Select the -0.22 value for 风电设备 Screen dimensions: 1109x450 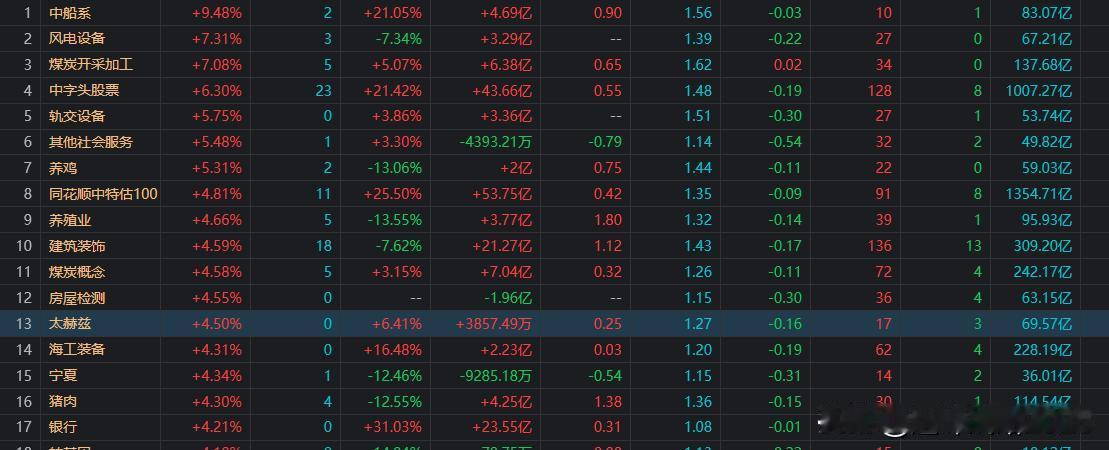pos(785,38)
